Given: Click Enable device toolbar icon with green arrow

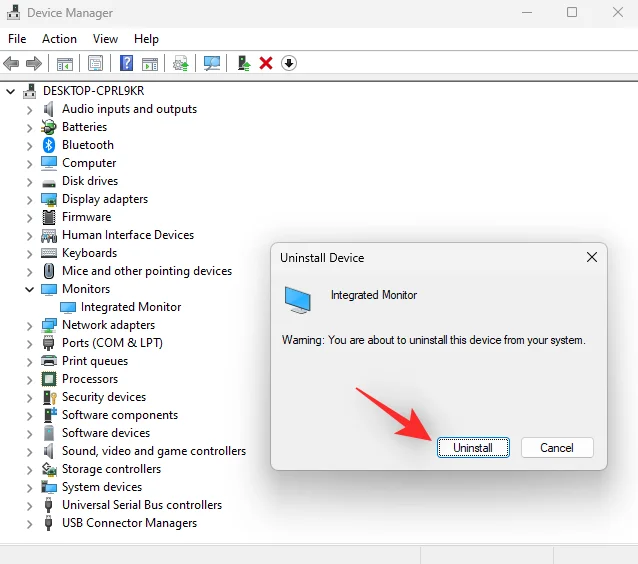Looking at the screenshot, I should point(244,63).
